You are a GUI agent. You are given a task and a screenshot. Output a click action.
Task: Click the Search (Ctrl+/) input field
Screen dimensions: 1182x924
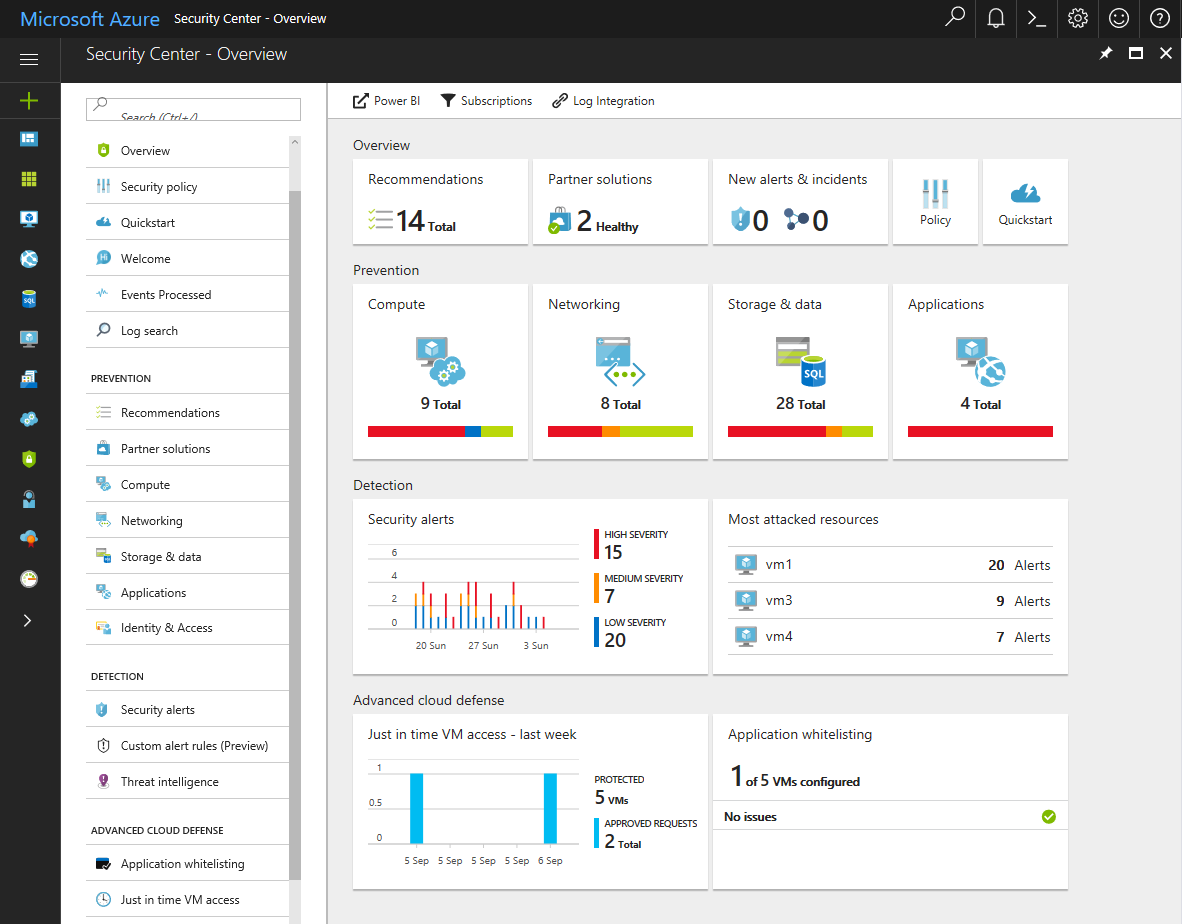[x=193, y=109]
